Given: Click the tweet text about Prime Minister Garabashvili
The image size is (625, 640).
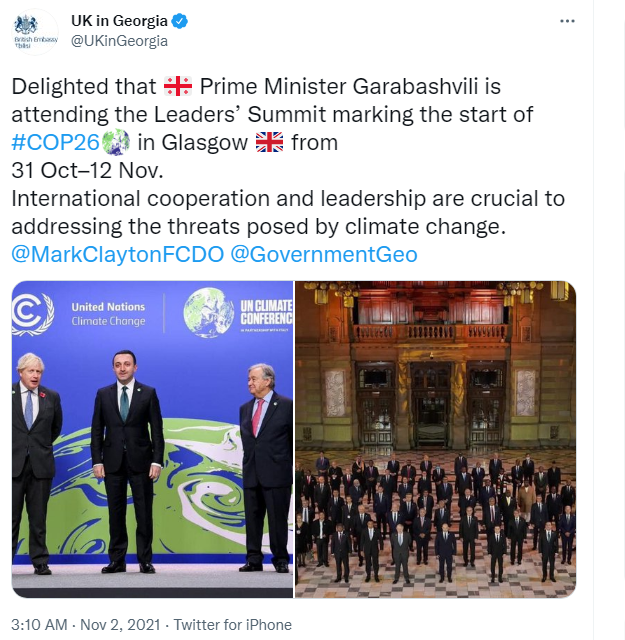Looking at the screenshot, I should [288, 156].
